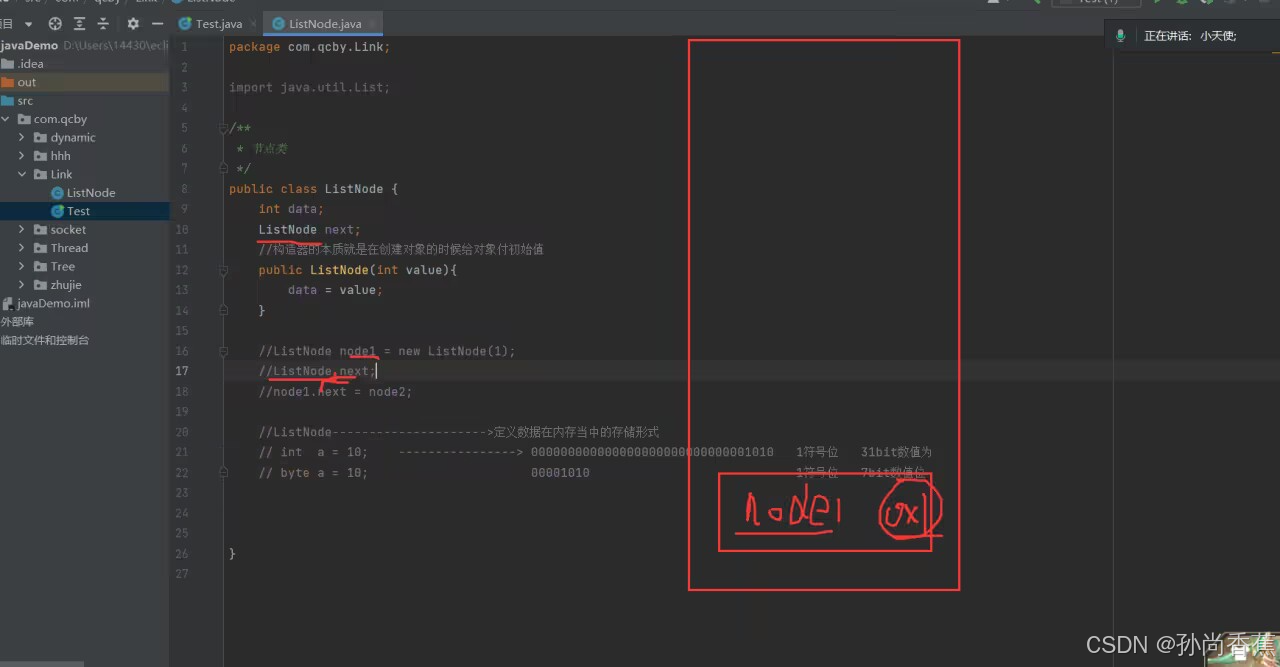Select the .idea folder
This screenshot has width=1280, height=667.
30,64
